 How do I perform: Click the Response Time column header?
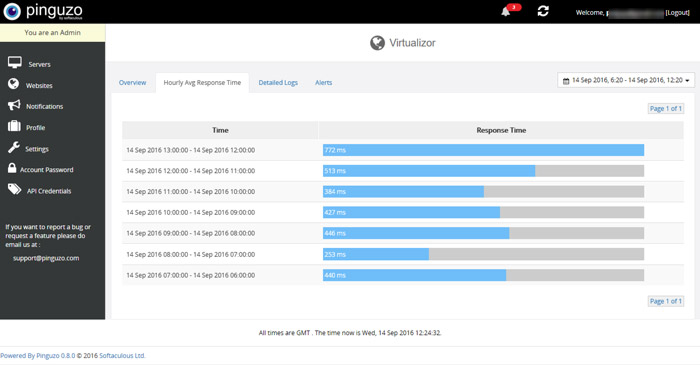coord(501,130)
